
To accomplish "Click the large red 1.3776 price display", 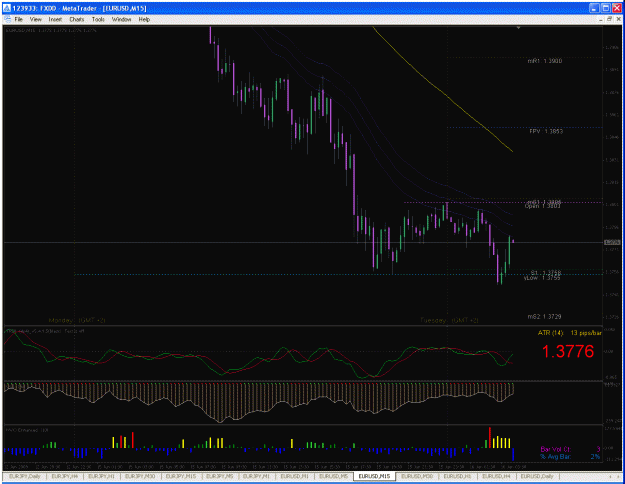I will (x=568, y=351).
